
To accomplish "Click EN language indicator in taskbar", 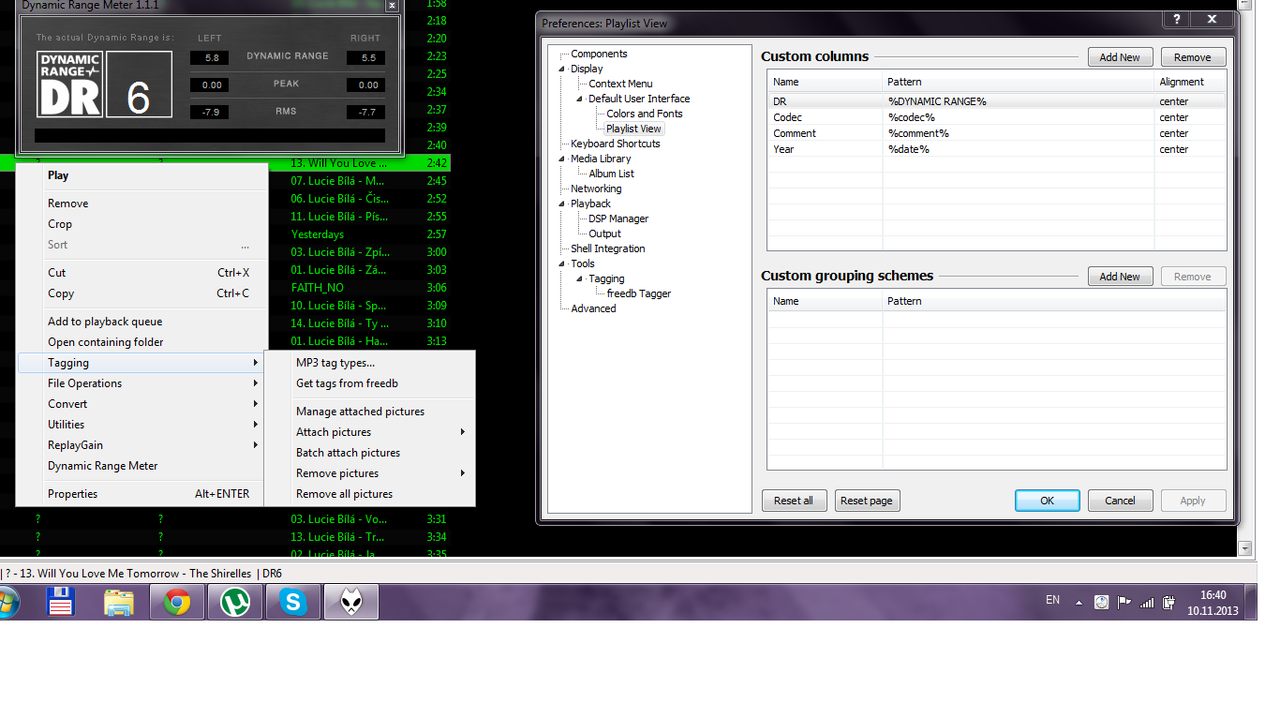I will coord(1052,600).
